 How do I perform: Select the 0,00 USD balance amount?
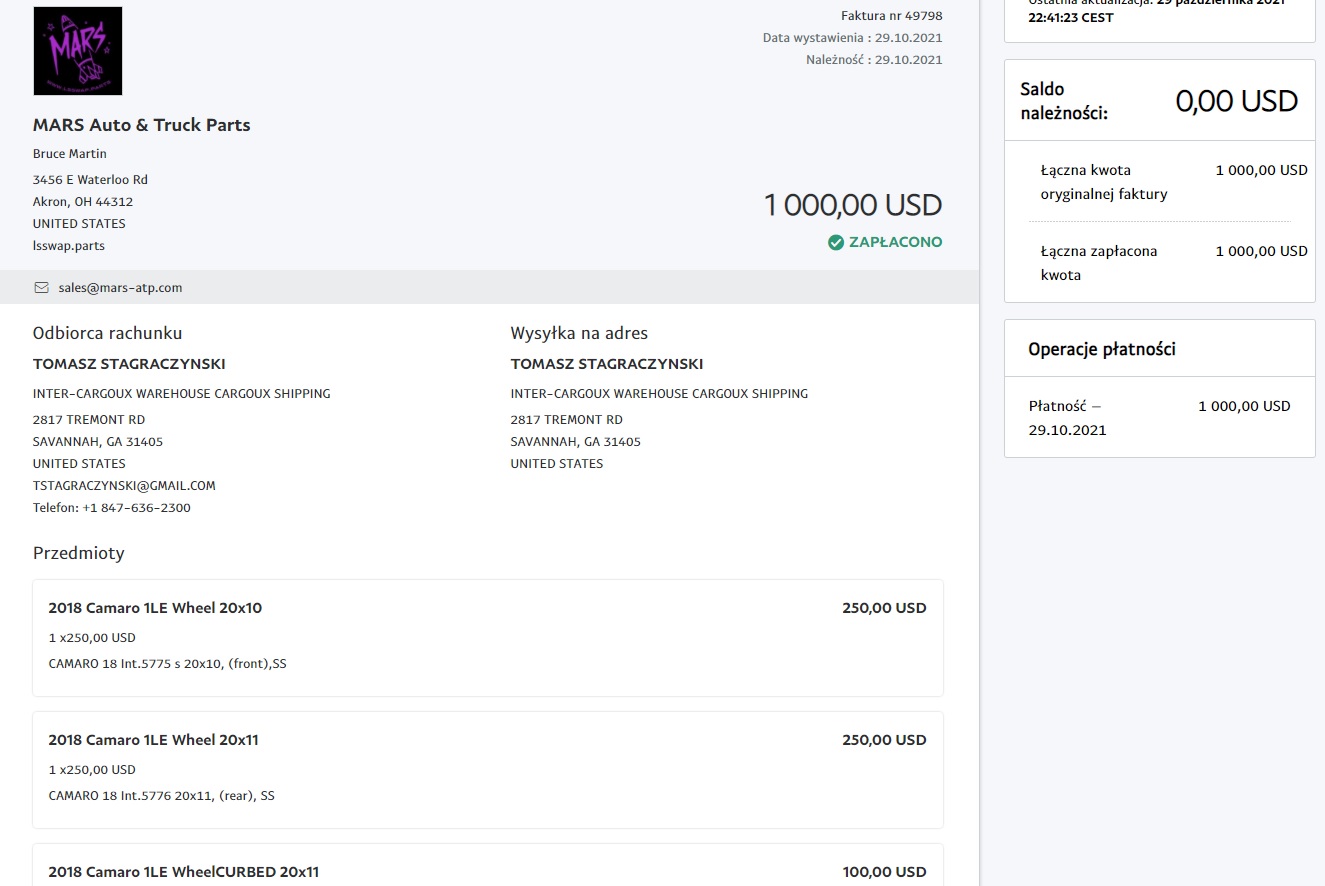pyautogui.click(x=1237, y=101)
